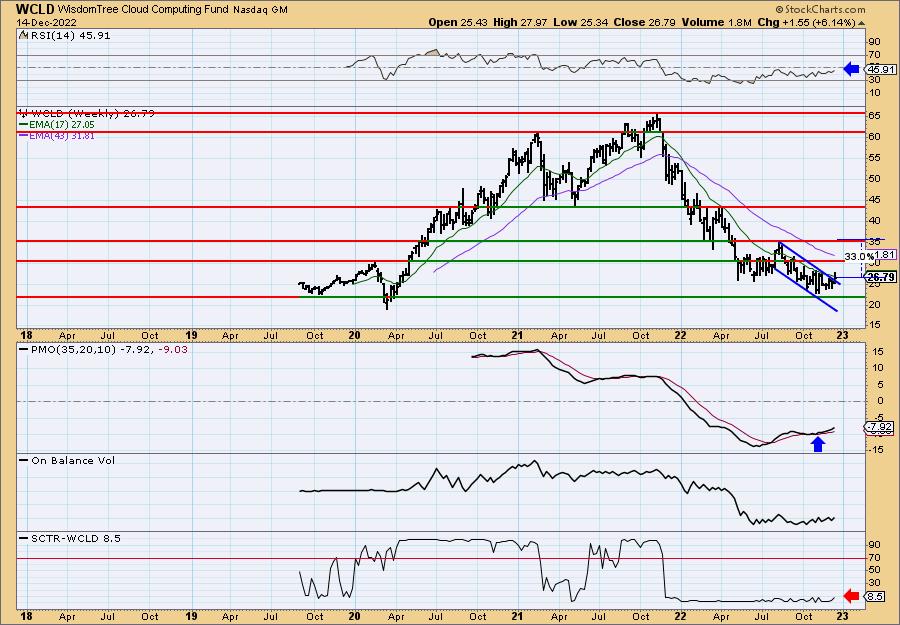Click the -15 level on the PMO axis
Image resolution: width=900 pixels, height=625 pixels.
(x=875, y=449)
